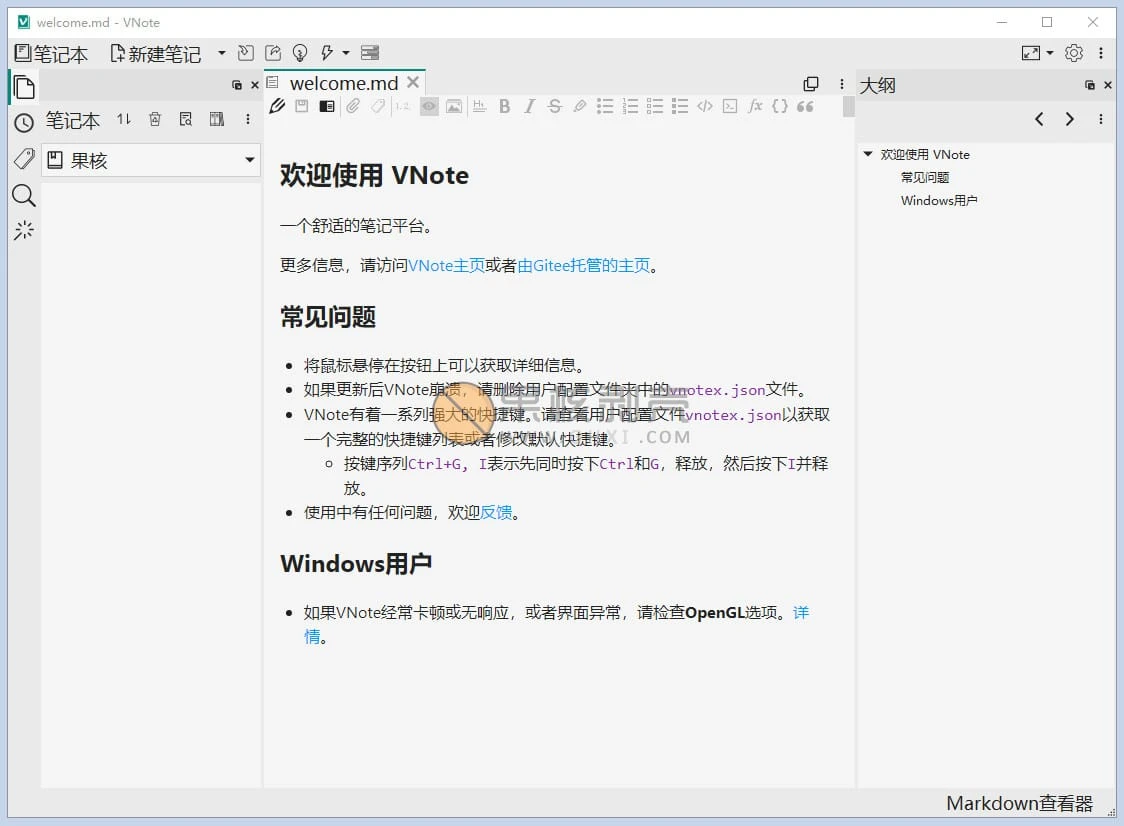Collapse the 欢迎使用 VNote outline entry
The width and height of the screenshot is (1124, 826).
coord(866,154)
